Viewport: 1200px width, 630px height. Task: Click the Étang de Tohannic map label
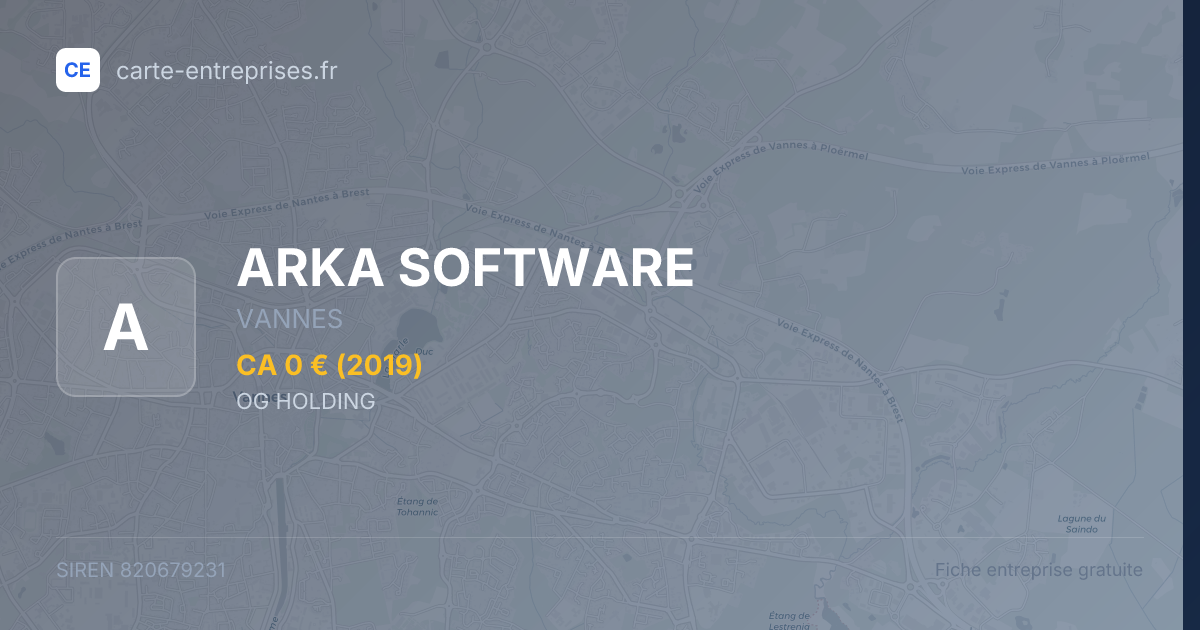coord(417,506)
